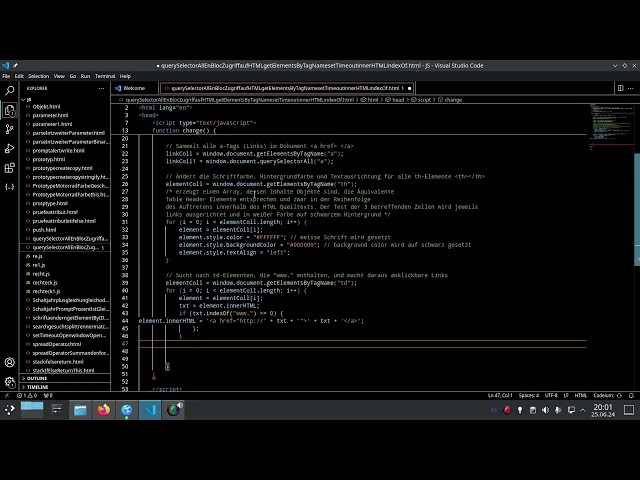
Task: Open the microphone tray icon
Action: [x=558, y=410]
